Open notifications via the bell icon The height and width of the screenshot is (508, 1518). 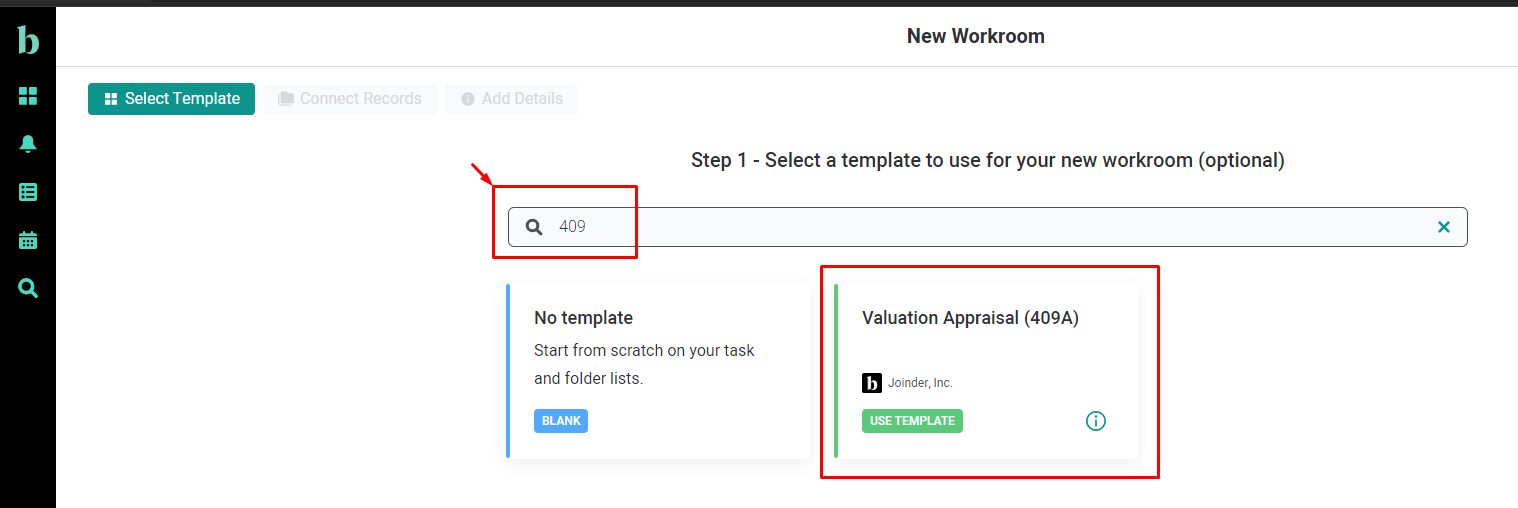28,144
